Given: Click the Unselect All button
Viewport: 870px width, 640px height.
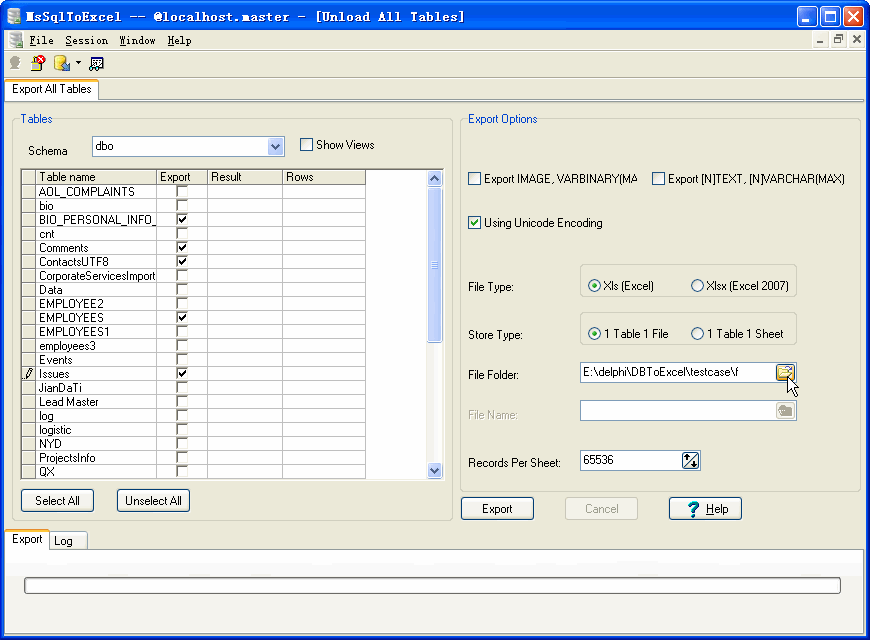Looking at the screenshot, I should pyautogui.click(x=153, y=501).
